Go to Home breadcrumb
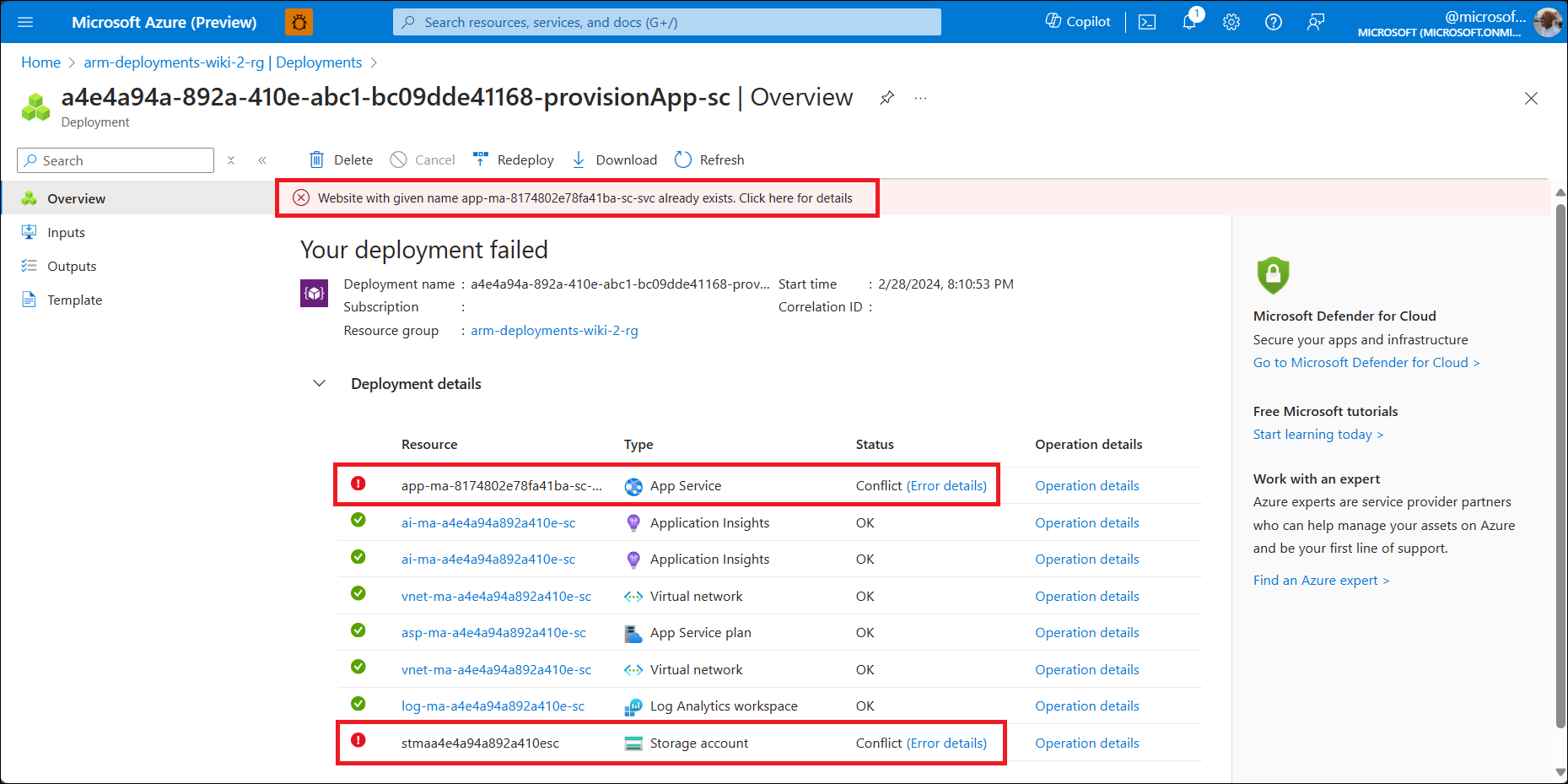This screenshot has width=1568, height=784. 40,62
